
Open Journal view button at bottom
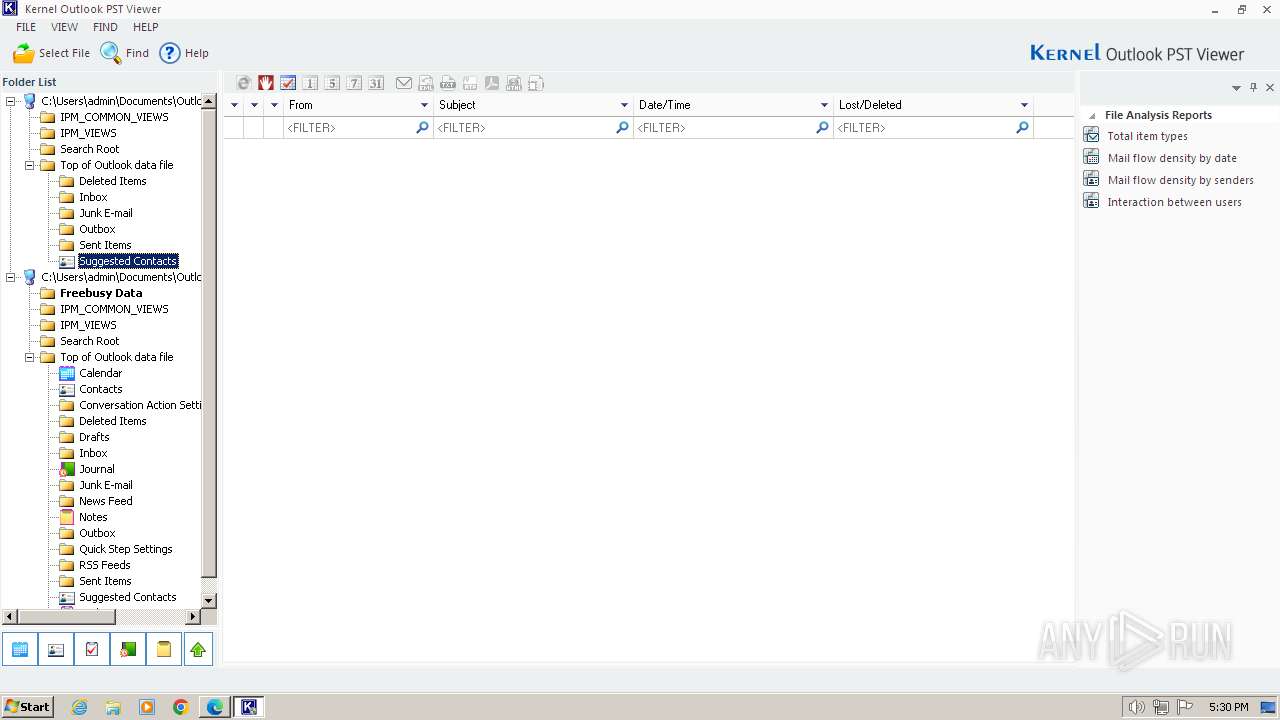[128, 649]
